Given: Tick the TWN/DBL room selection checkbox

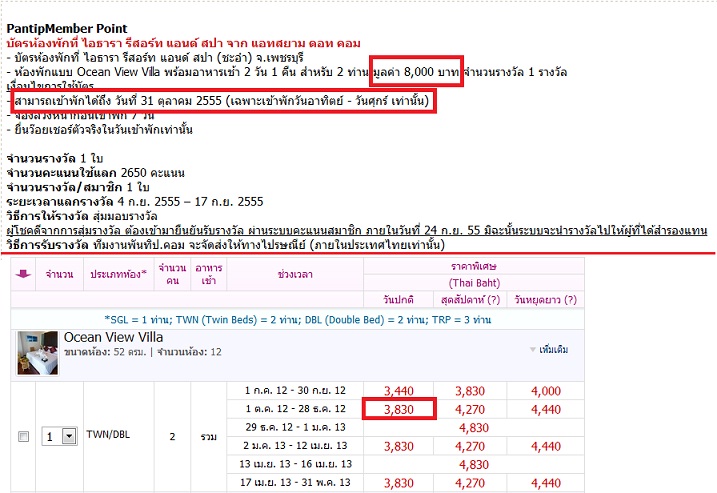Looking at the screenshot, I should click(23, 437).
